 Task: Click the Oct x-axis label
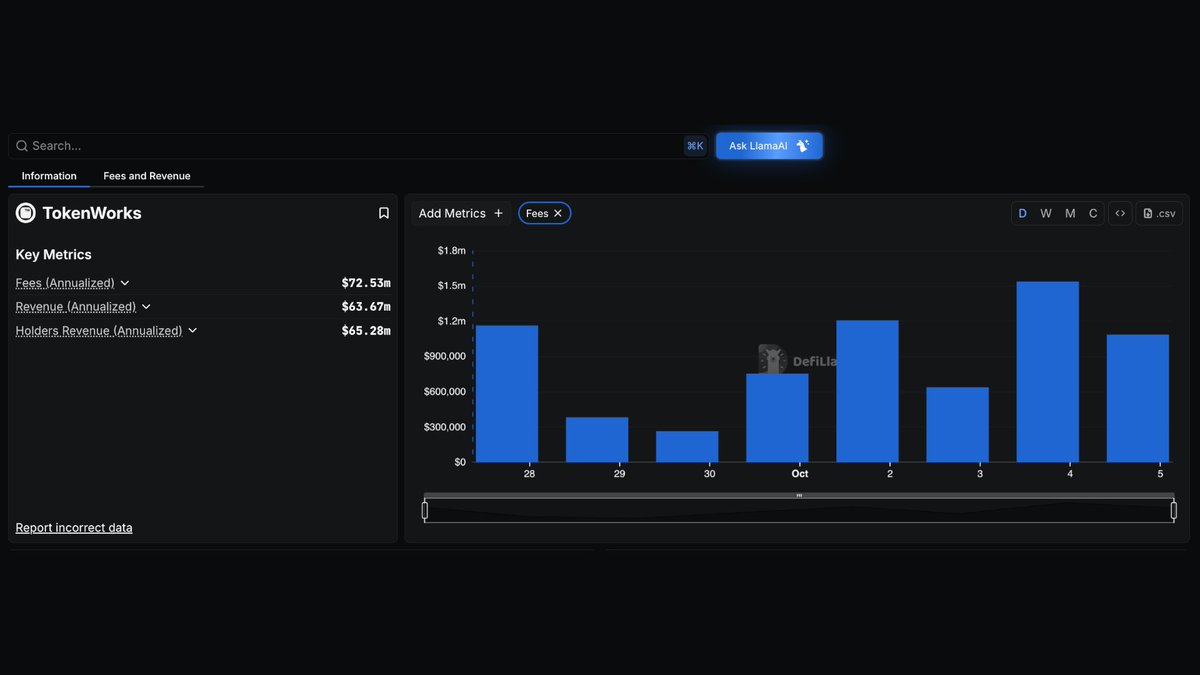tap(800, 473)
